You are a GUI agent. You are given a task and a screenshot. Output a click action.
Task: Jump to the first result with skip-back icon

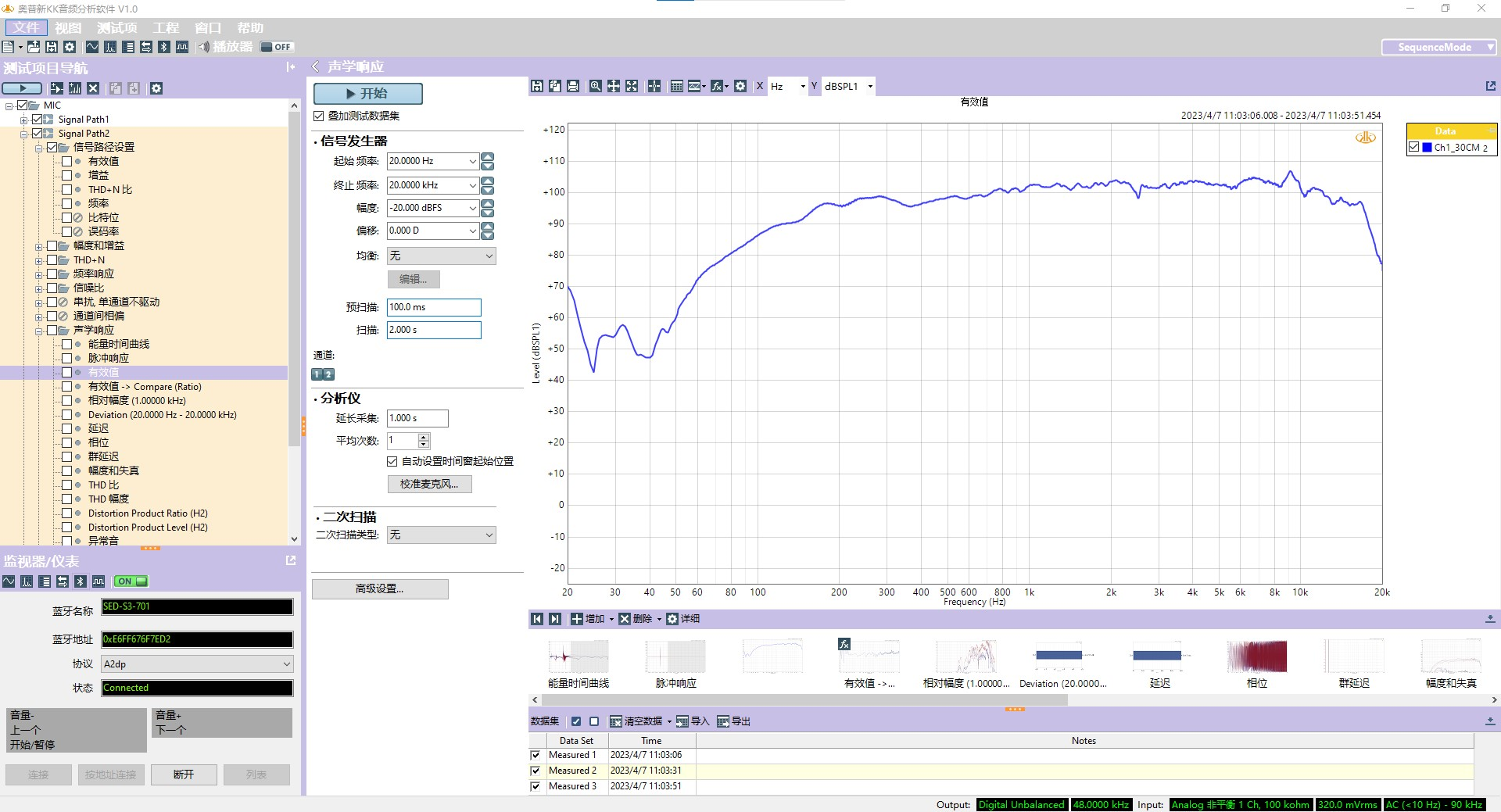[x=537, y=619]
